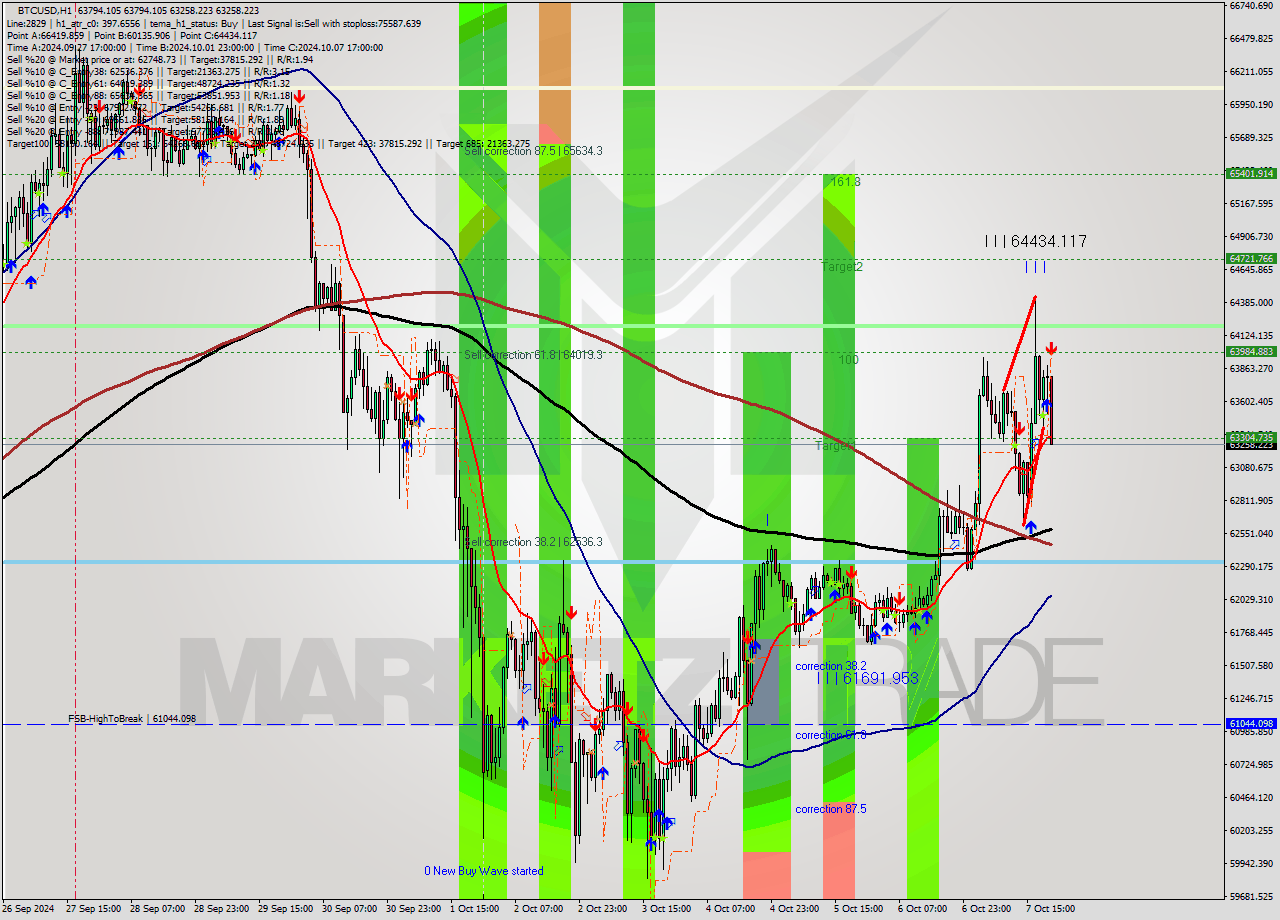Screen dimensions: 1280x920
Task: Click the '61691.953' blue annotation
Action: pyautogui.click(x=880, y=678)
